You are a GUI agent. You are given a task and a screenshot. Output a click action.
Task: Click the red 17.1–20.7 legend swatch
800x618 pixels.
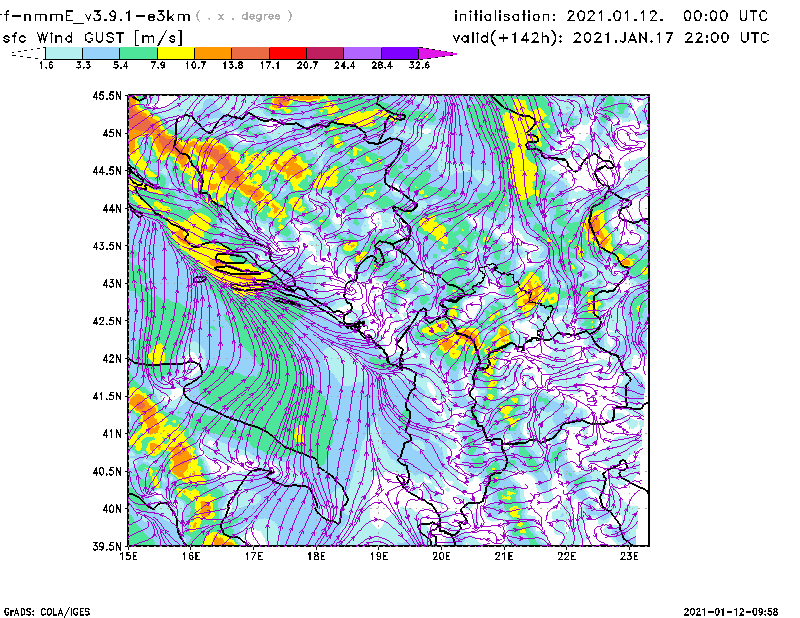click(x=288, y=53)
